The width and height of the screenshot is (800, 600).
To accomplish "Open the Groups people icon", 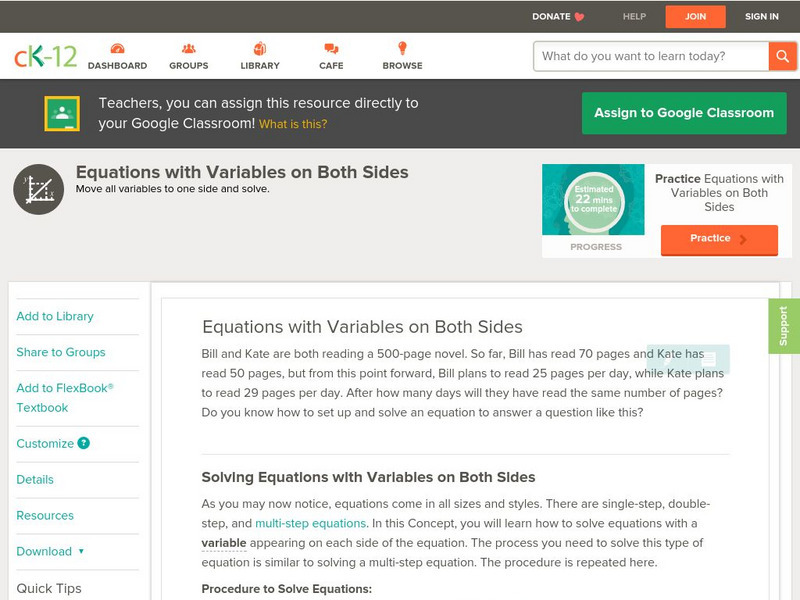I will tap(188, 49).
